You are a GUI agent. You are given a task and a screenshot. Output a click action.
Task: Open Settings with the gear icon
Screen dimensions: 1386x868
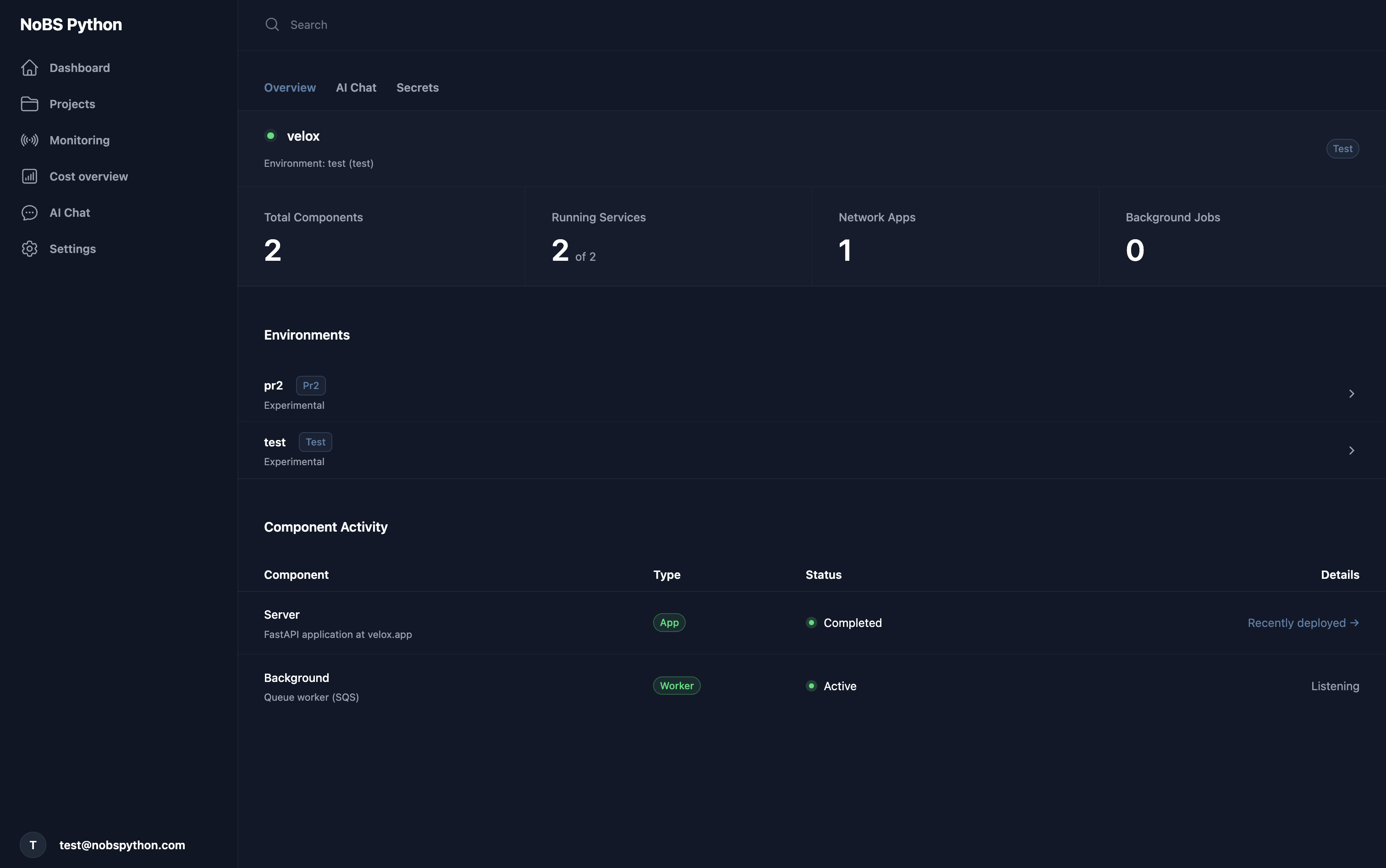(x=29, y=248)
